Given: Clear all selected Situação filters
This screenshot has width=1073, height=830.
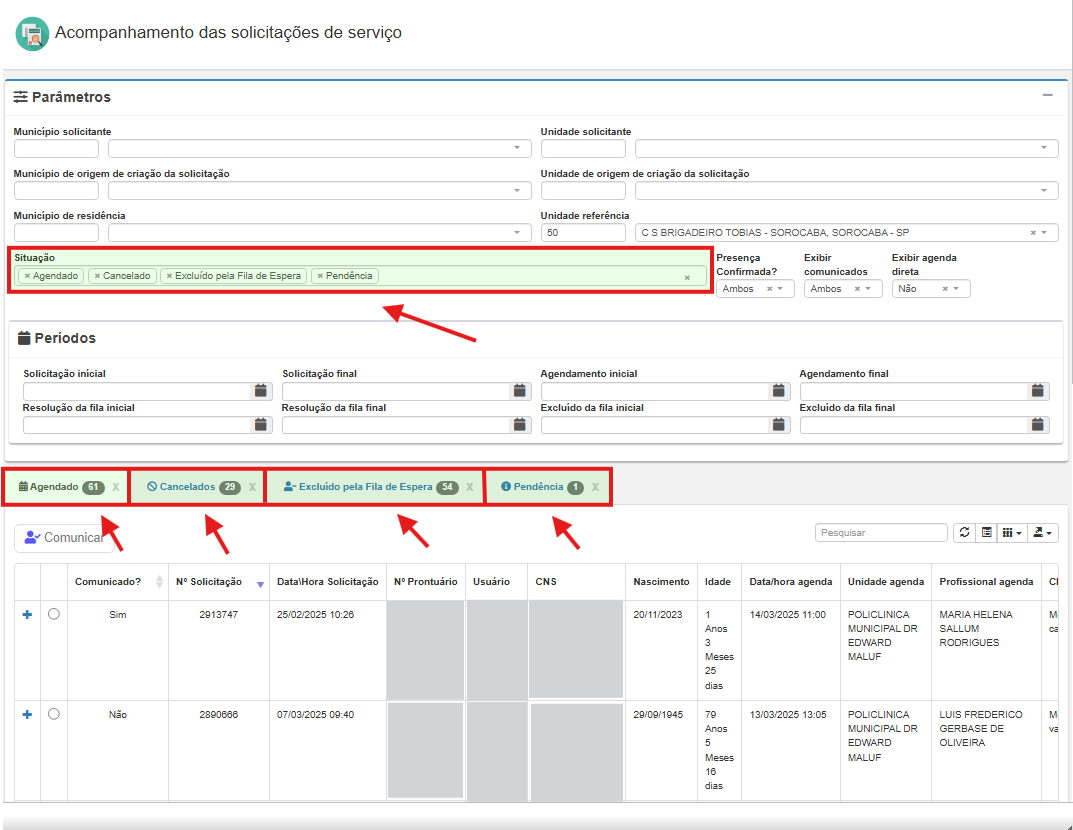Looking at the screenshot, I should coord(687,277).
